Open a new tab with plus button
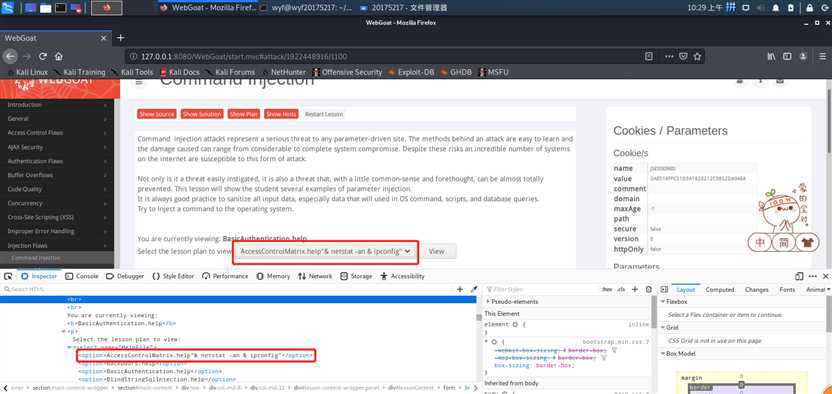832x394 pixels. pyautogui.click(x=120, y=38)
